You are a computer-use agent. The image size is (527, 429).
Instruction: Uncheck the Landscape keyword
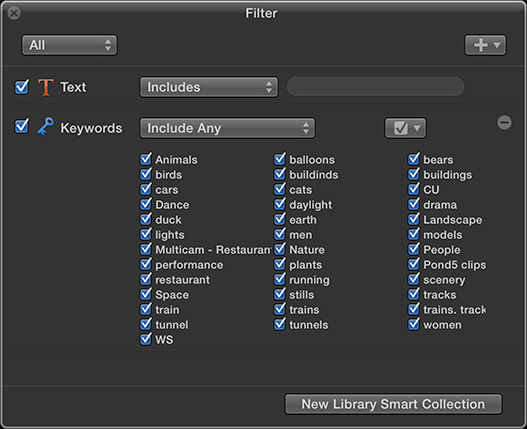coord(414,219)
